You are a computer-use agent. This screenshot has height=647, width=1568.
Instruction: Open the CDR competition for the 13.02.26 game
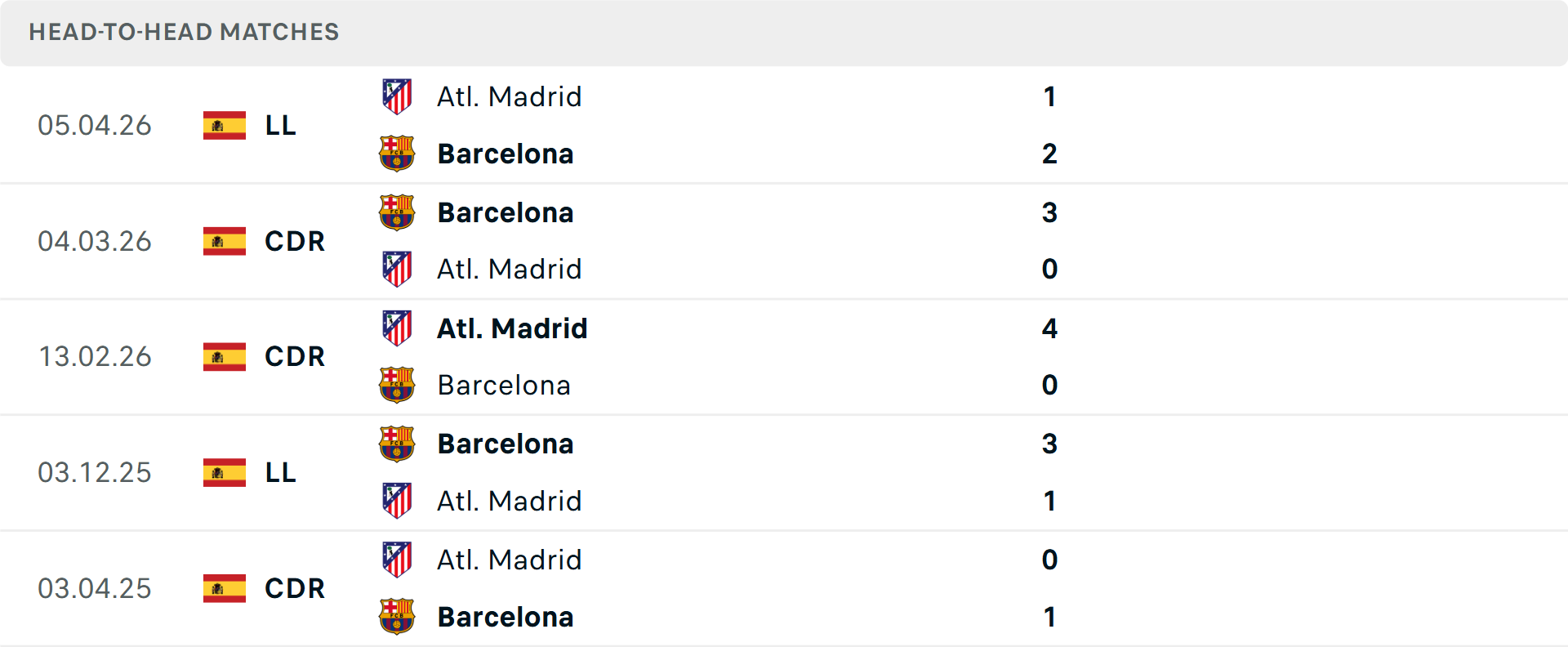point(294,357)
